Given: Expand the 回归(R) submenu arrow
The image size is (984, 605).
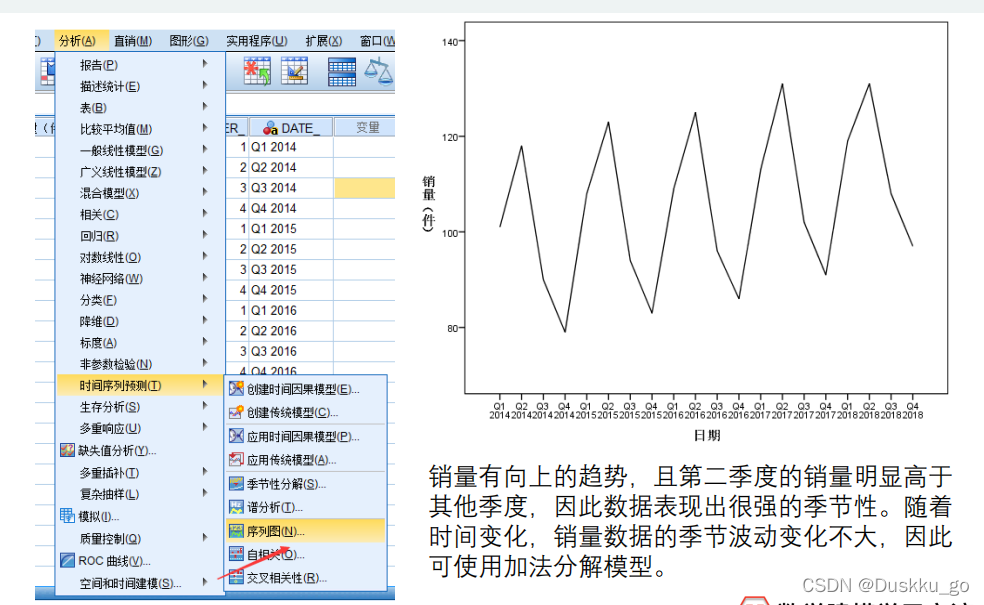Looking at the screenshot, I should 205,235.
